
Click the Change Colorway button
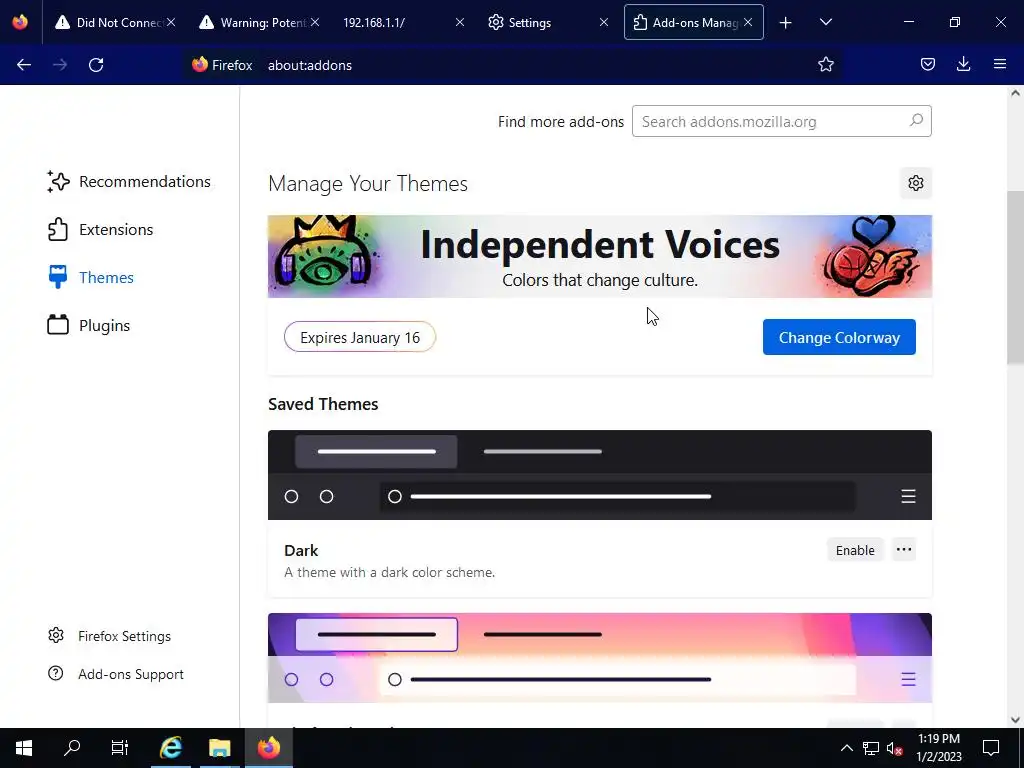pos(839,338)
